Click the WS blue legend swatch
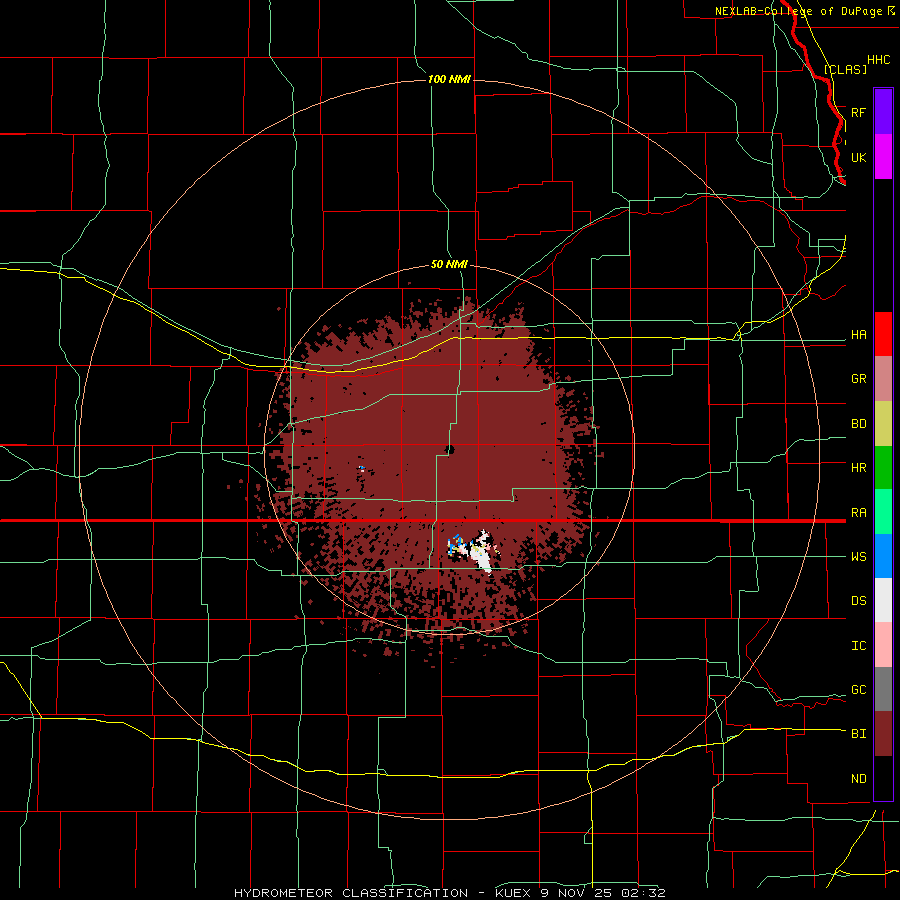 point(883,556)
